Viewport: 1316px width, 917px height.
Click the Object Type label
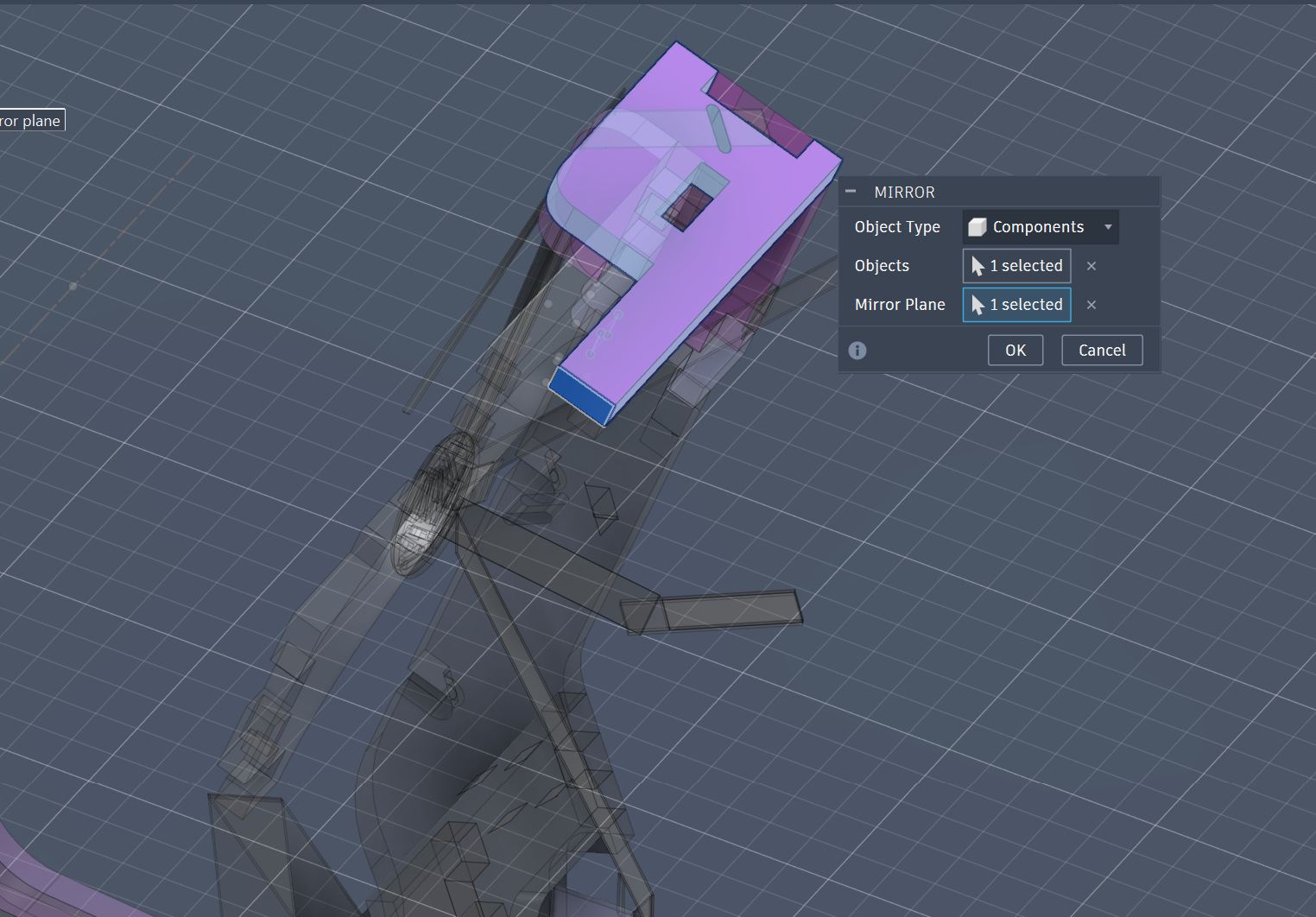[x=897, y=227]
